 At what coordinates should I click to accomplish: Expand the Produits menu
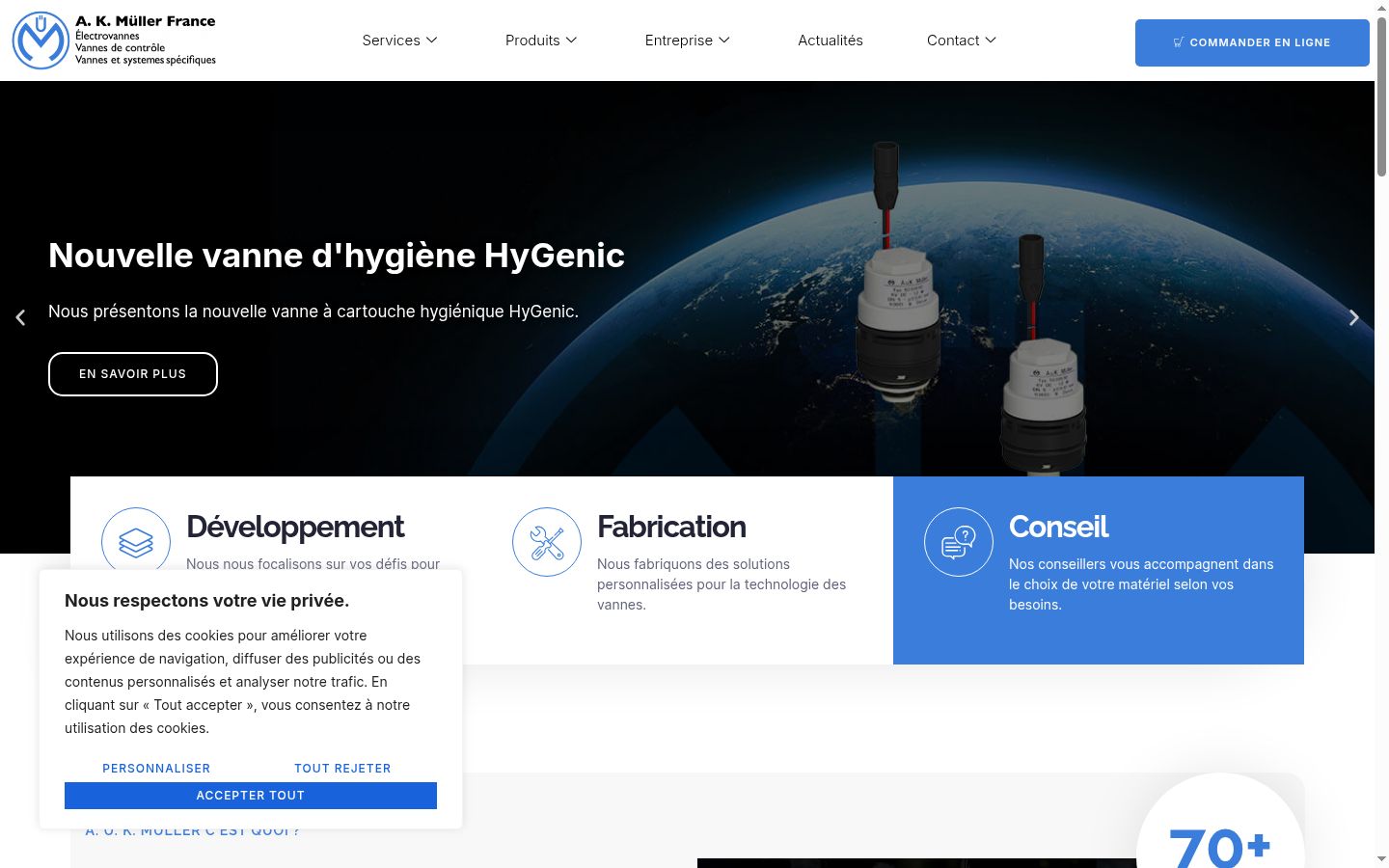point(541,41)
